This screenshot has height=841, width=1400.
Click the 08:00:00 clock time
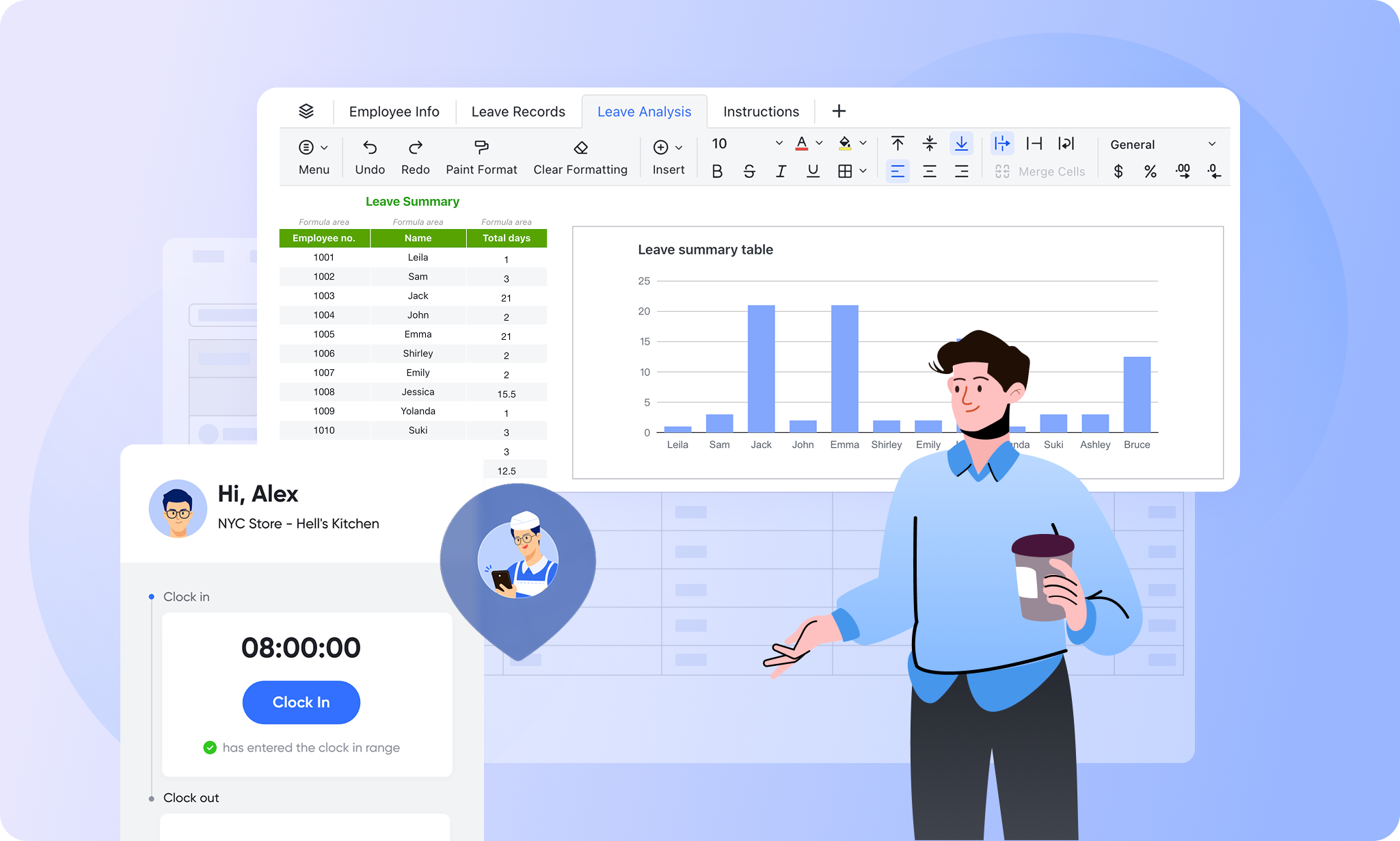(301, 648)
